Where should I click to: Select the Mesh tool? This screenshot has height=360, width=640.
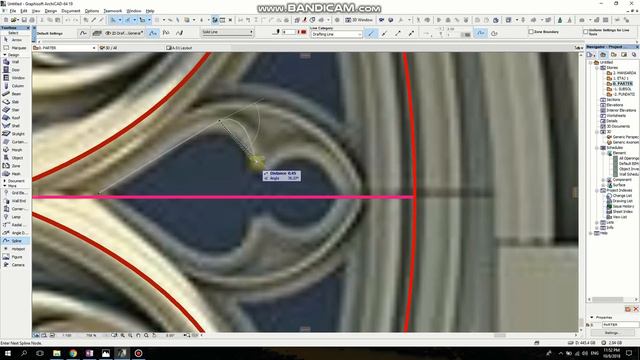pos(16,174)
